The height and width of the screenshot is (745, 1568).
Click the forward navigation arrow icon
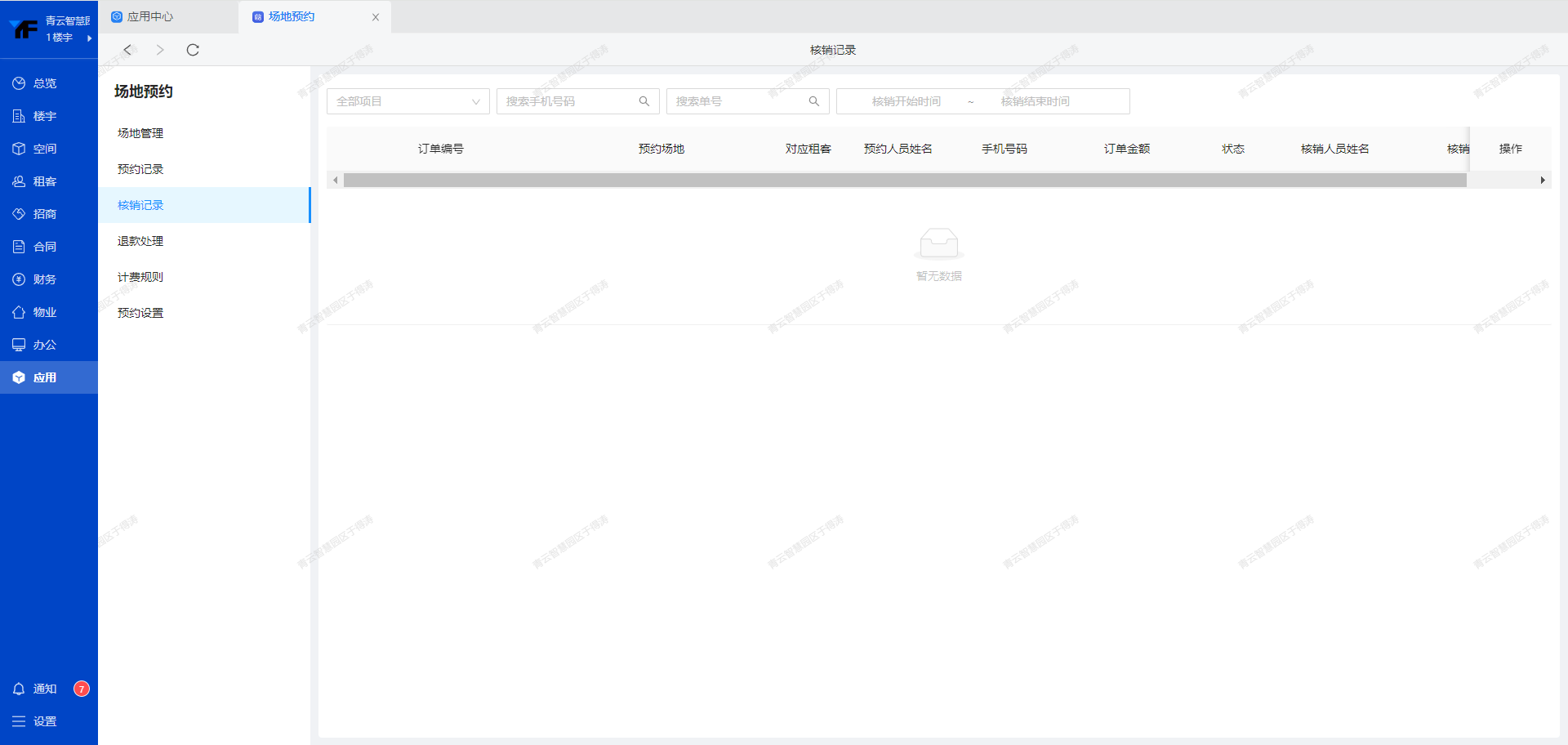pos(160,50)
